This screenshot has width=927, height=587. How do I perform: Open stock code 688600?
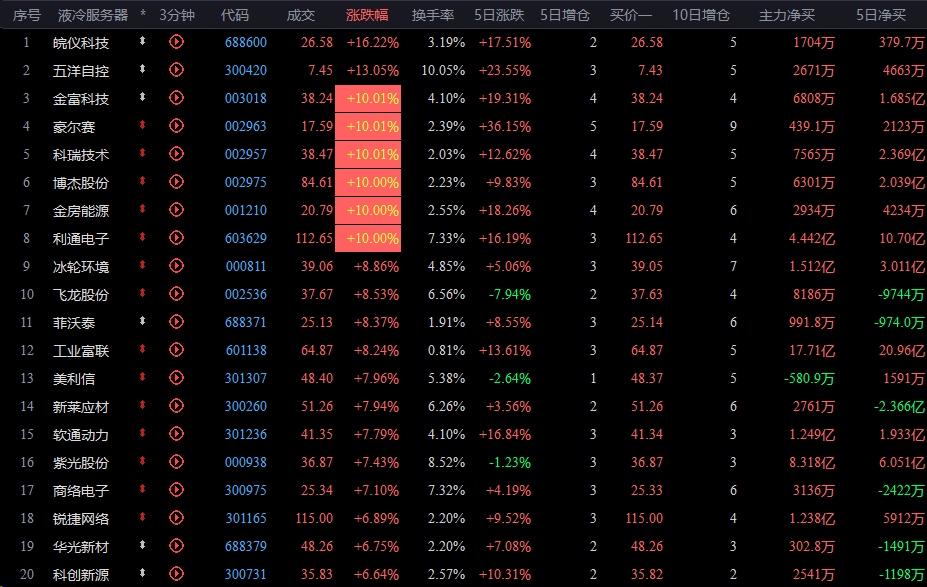click(246, 43)
